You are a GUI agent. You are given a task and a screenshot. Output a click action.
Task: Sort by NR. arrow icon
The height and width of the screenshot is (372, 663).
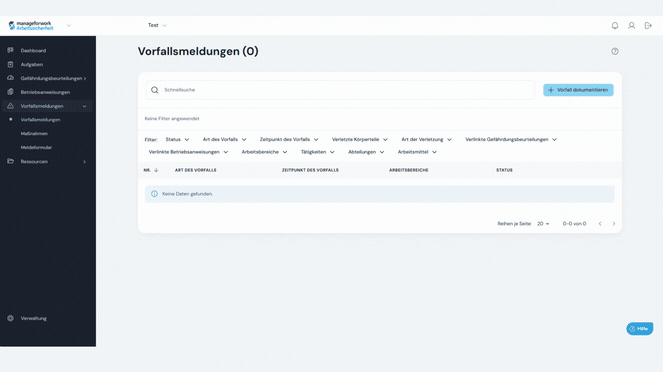tap(156, 170)
